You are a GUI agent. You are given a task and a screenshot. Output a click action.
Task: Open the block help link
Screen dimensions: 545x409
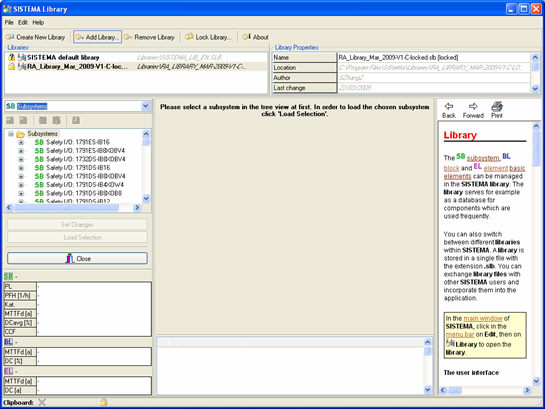tap(452, 168)
